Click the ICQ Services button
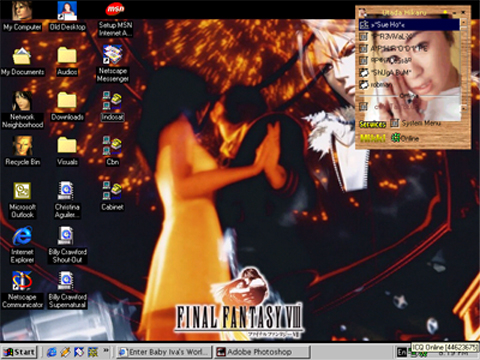This screenshot has width=480, height=360. pyautogui.click(x=372, y=124)
